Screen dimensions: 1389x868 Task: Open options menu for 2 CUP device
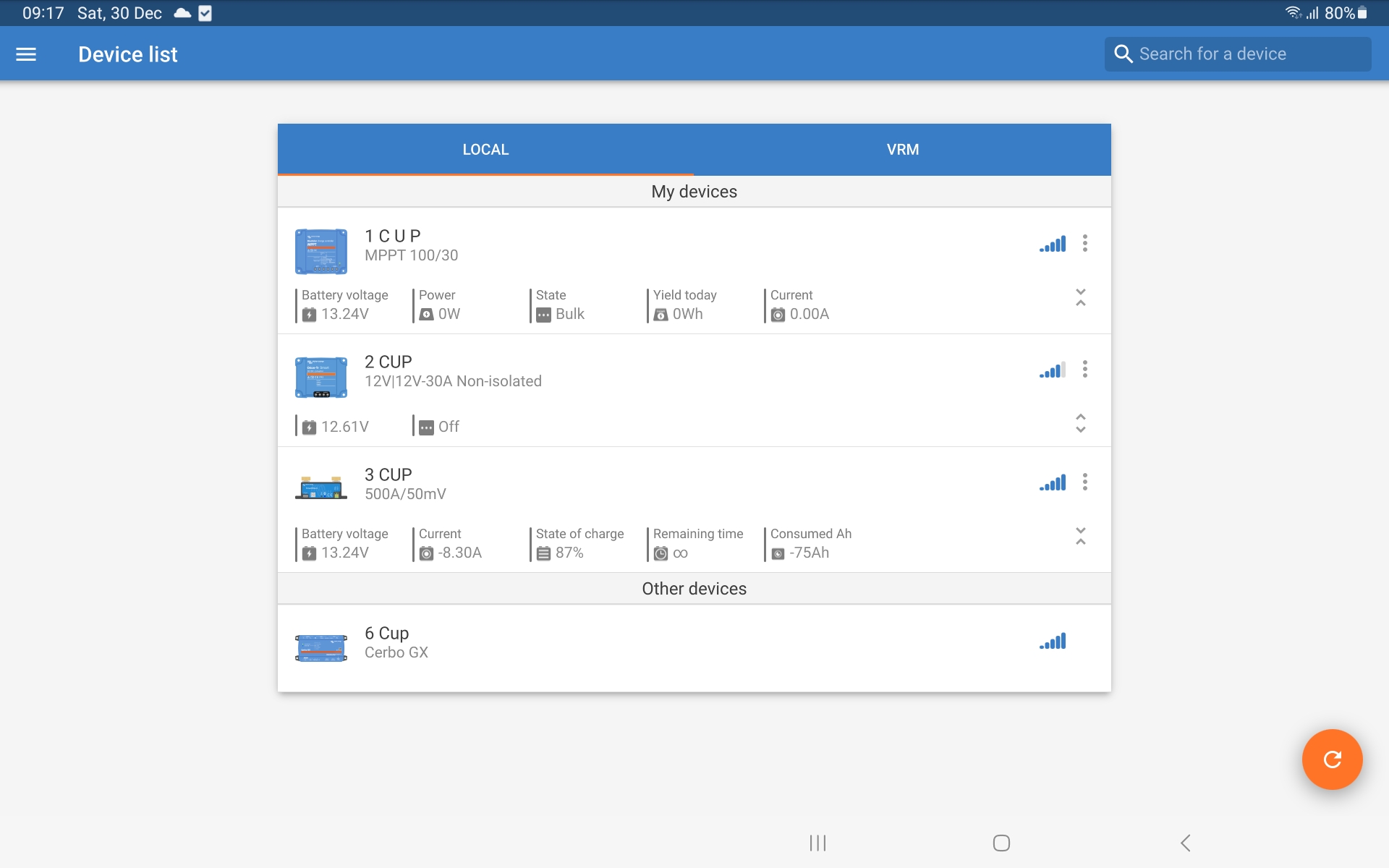[x=1084, y=369]
